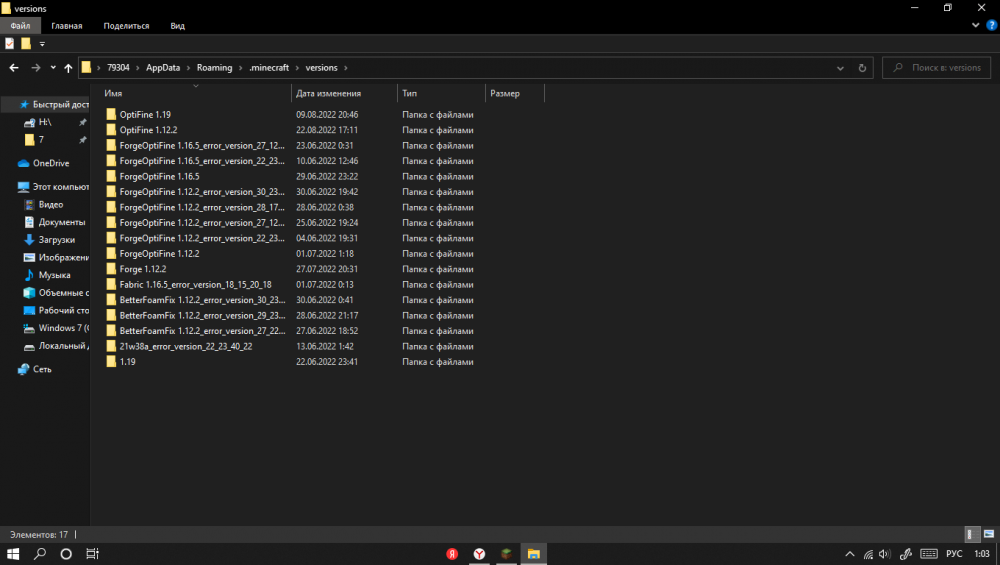Open Изображения in the sidebar

56,258
